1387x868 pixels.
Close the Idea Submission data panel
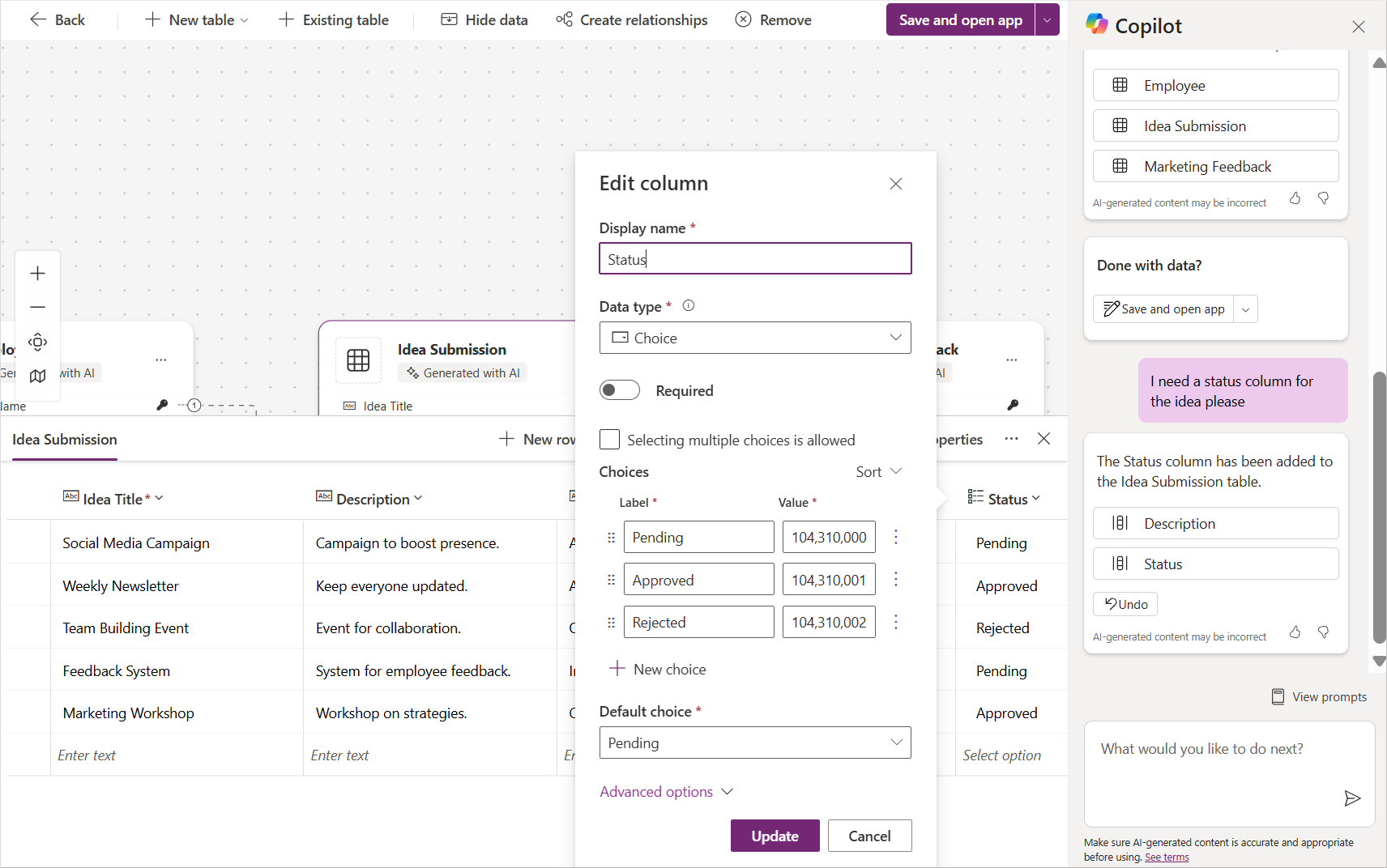1043,438
